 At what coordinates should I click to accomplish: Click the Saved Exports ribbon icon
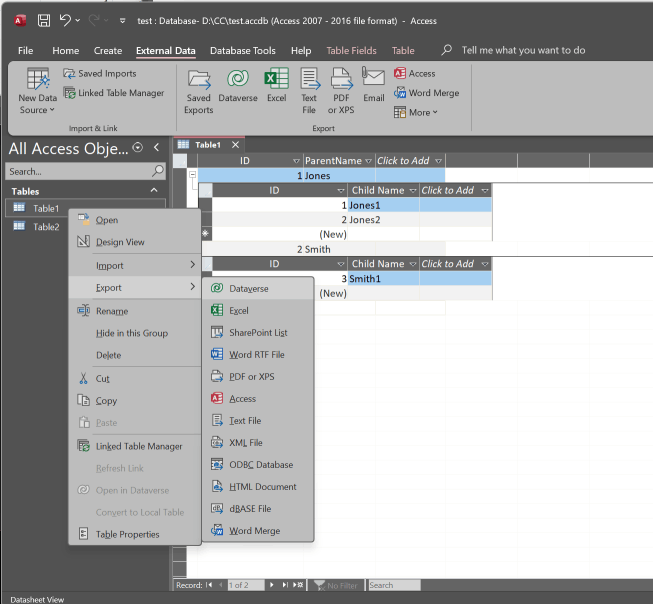coord(199,92)
